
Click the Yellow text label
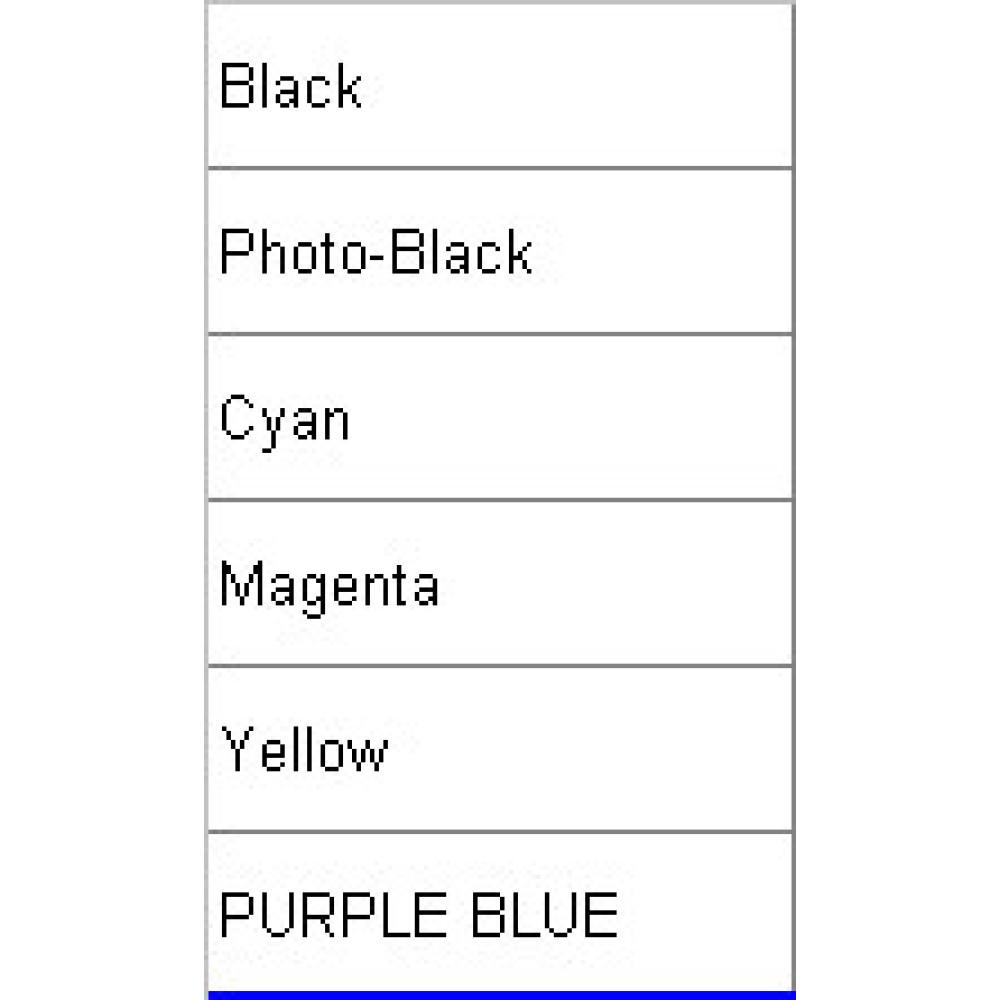(304, 749)
